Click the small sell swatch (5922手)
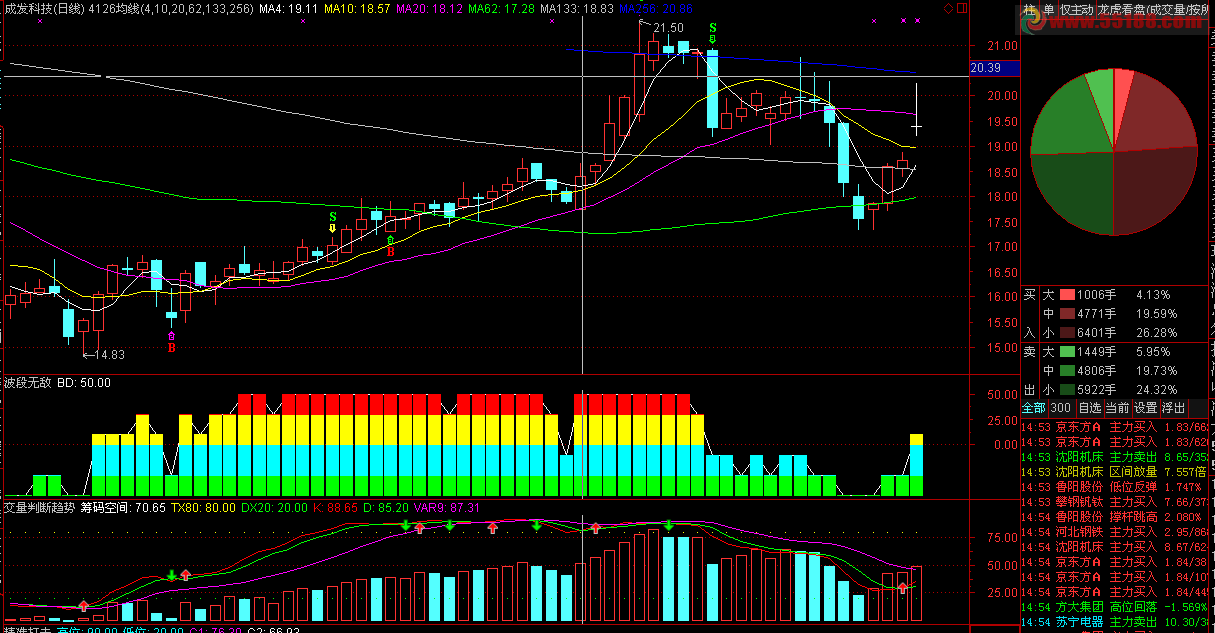 click(x=1067, y=390)
